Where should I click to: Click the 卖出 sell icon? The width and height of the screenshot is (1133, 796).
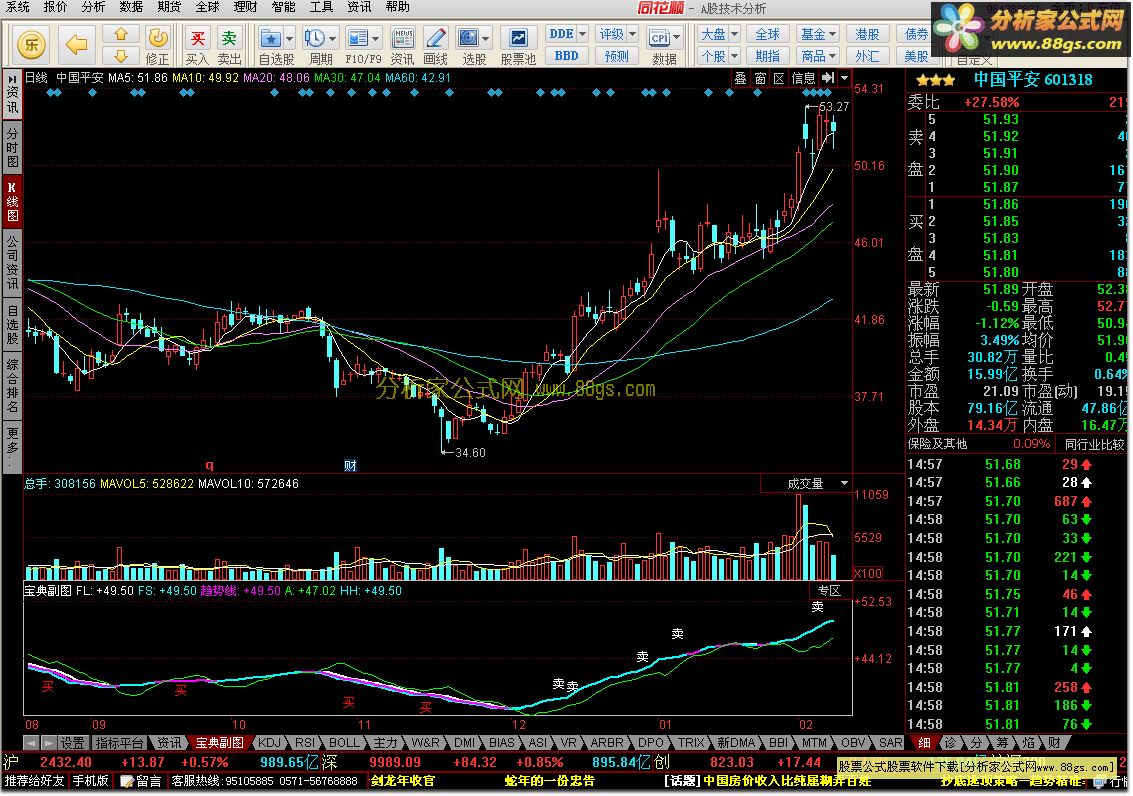(229, 45)
